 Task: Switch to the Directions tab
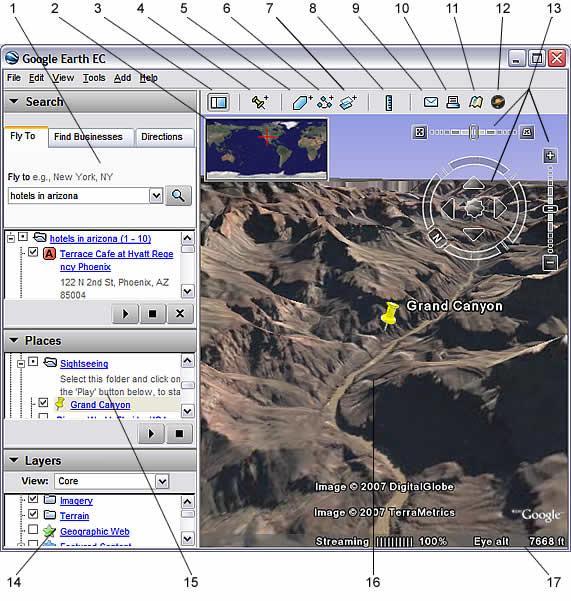[162, 137]
